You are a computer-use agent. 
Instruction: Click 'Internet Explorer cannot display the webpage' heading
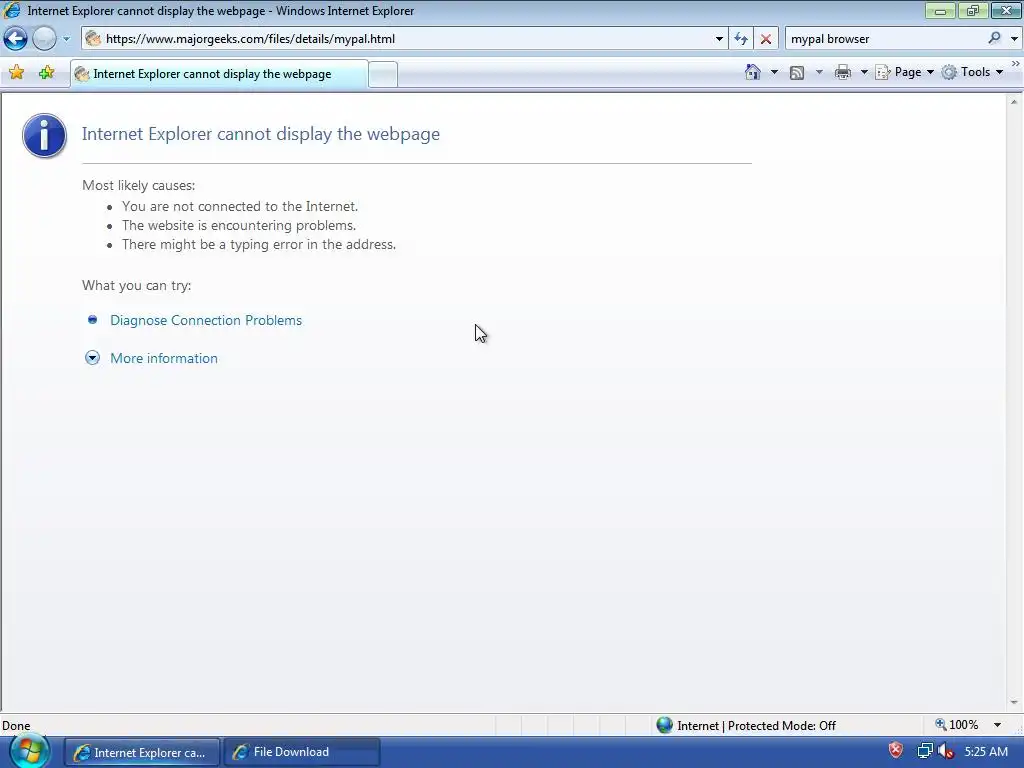coord(261,134)
